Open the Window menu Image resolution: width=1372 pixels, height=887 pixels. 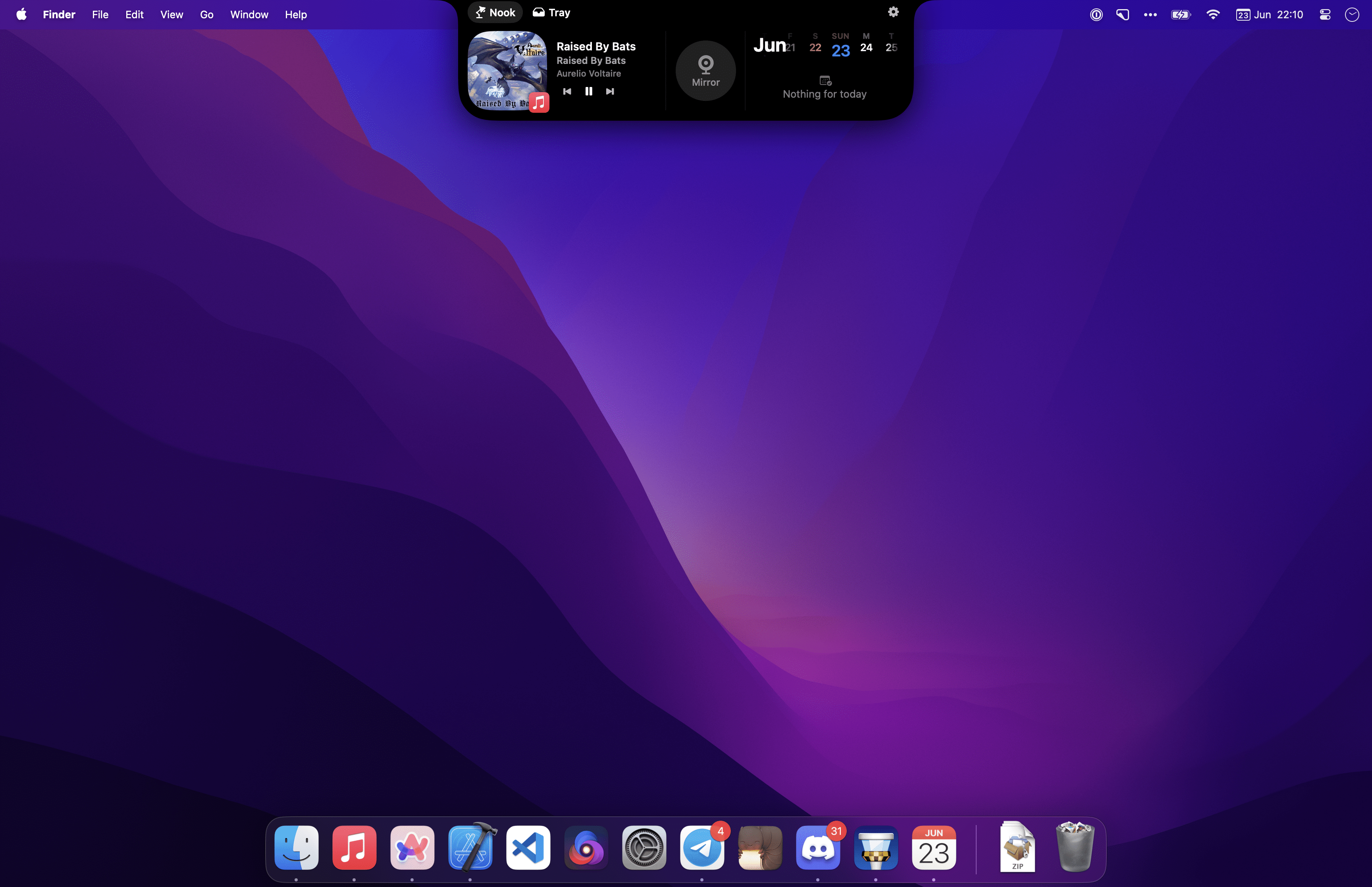[249, 14]
